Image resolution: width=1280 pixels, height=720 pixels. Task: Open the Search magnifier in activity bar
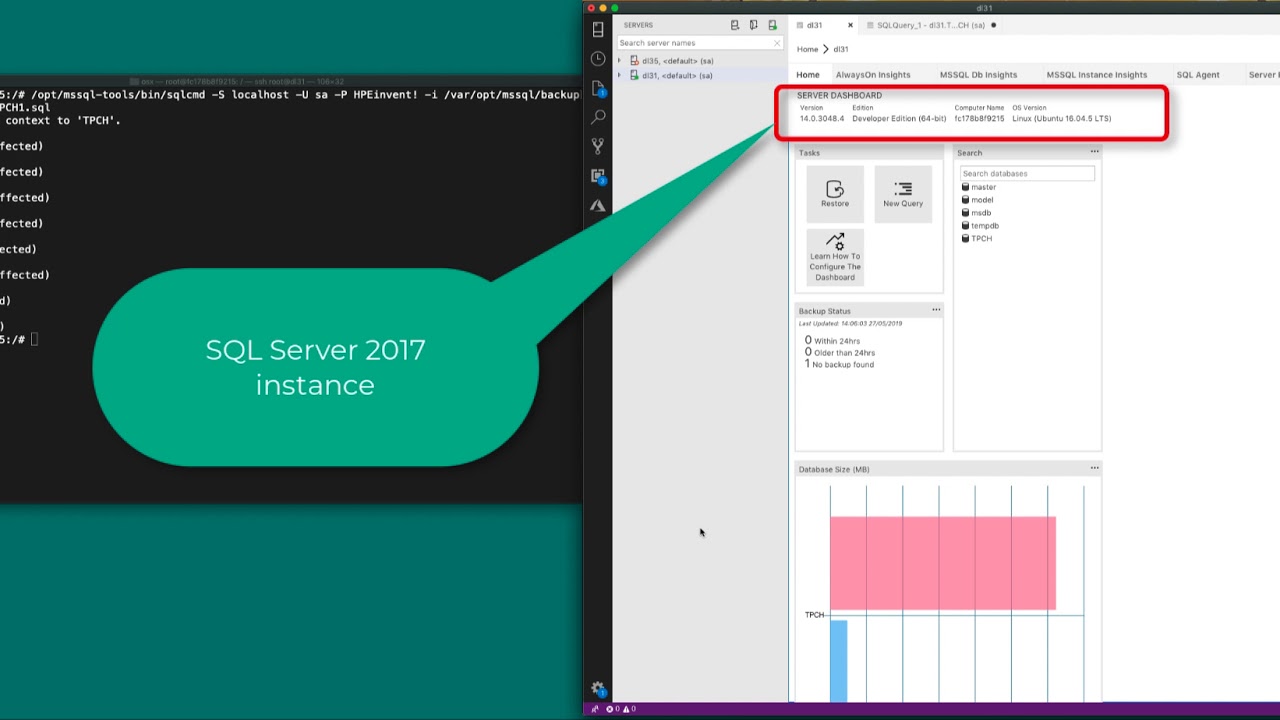(x=598, y=117)
